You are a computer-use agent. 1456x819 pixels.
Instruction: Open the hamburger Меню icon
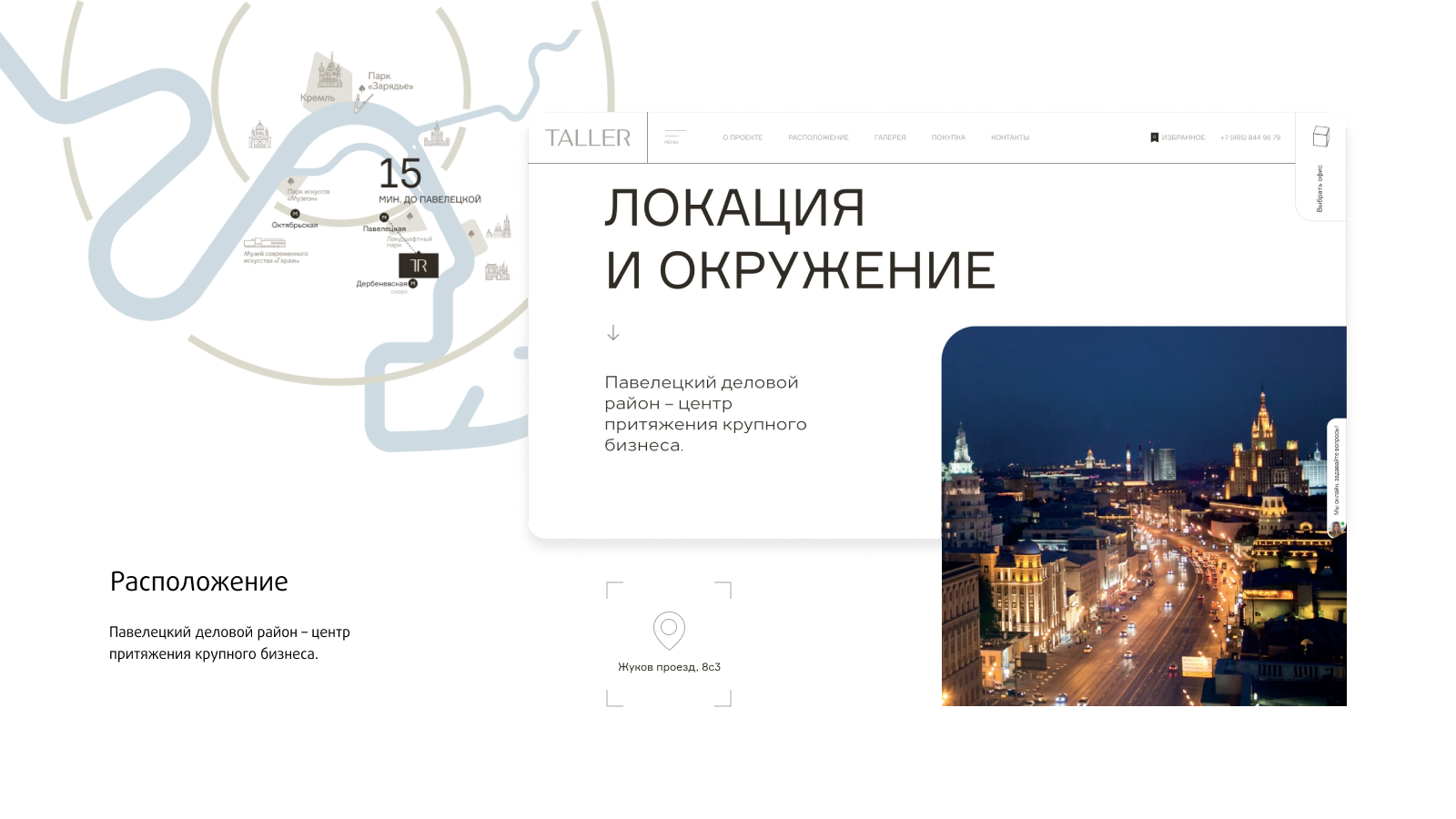[674, 136]
